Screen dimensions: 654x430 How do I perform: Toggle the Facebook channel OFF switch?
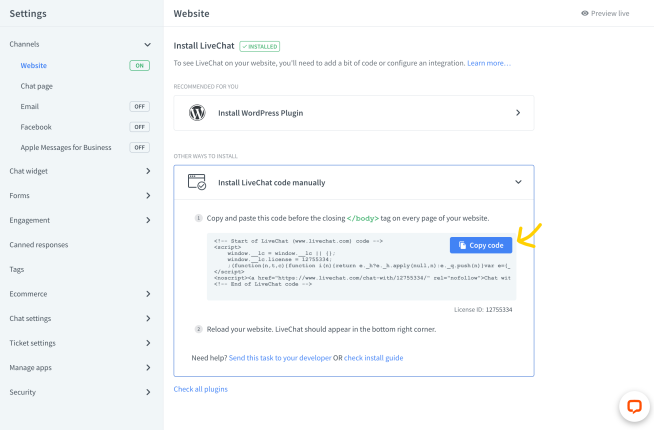point(139,127)
